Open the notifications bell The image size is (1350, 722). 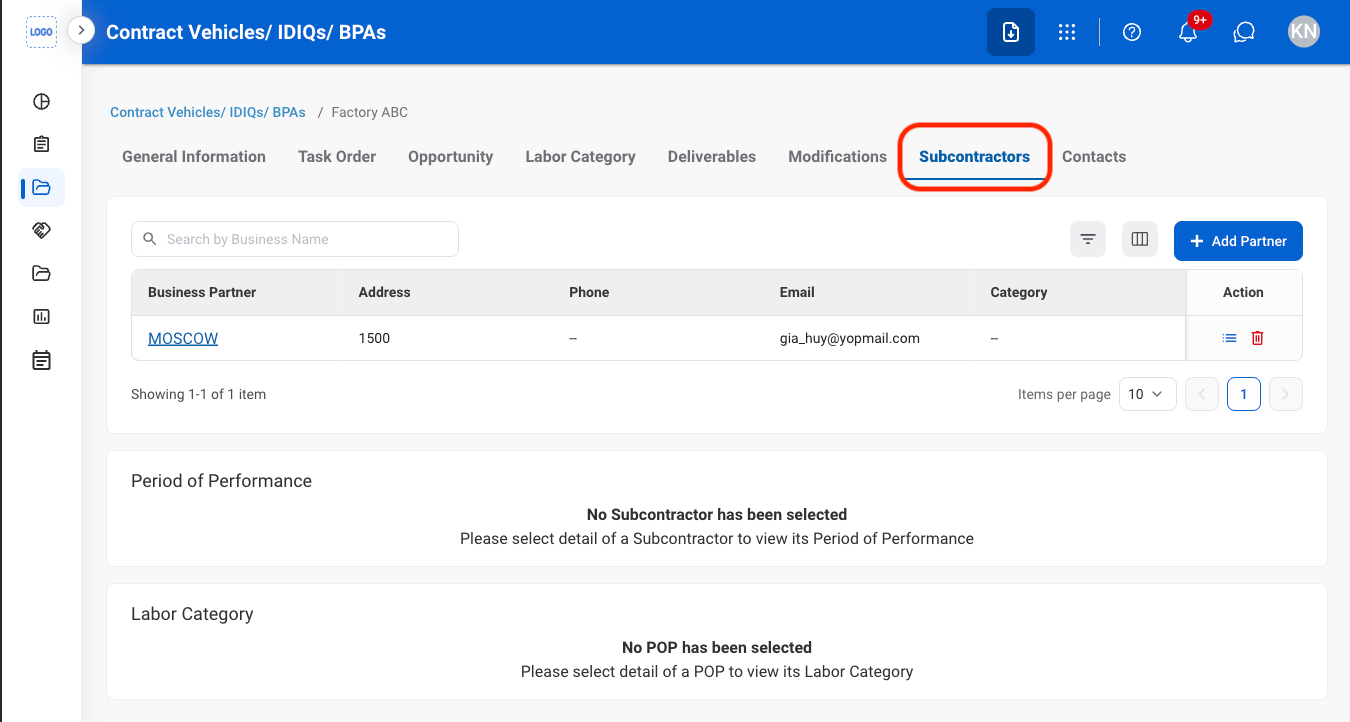click(1188, 32)
